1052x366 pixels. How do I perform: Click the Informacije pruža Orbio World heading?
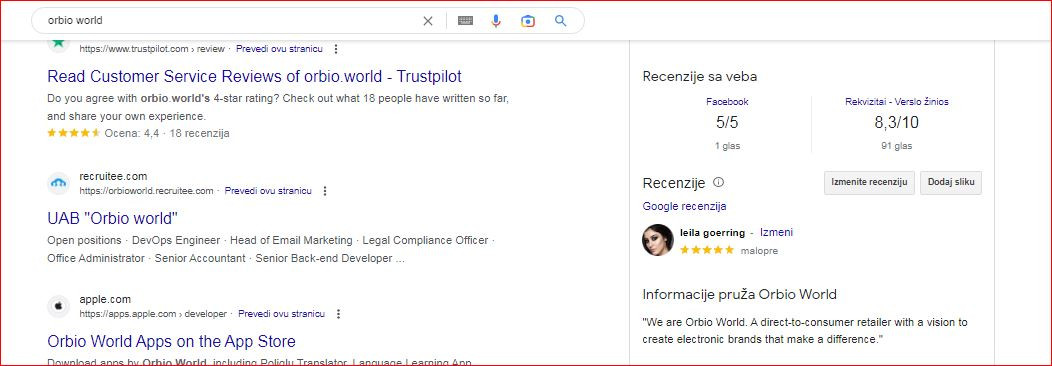[739, 294]
